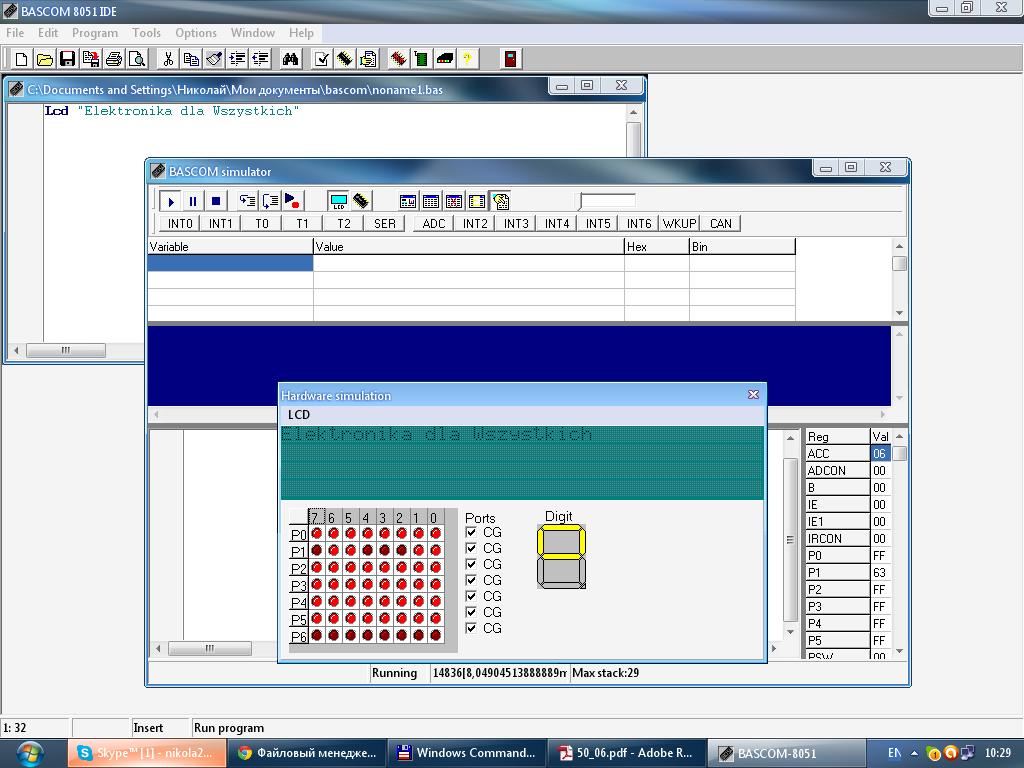Paste with the brush clipboard icon
The image size is (1024, 768).
pos(214,59)
